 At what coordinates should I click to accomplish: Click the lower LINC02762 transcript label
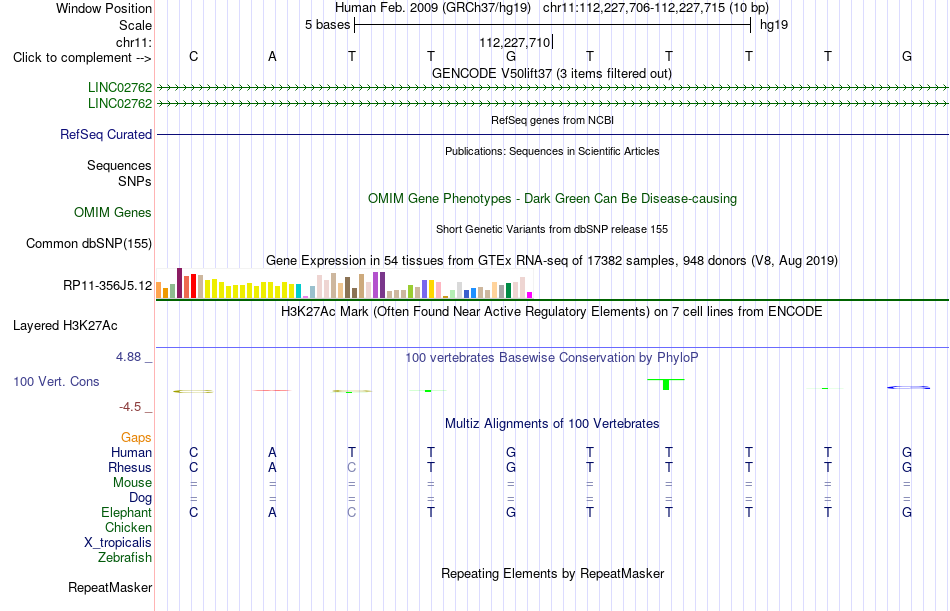pos(120,104)
